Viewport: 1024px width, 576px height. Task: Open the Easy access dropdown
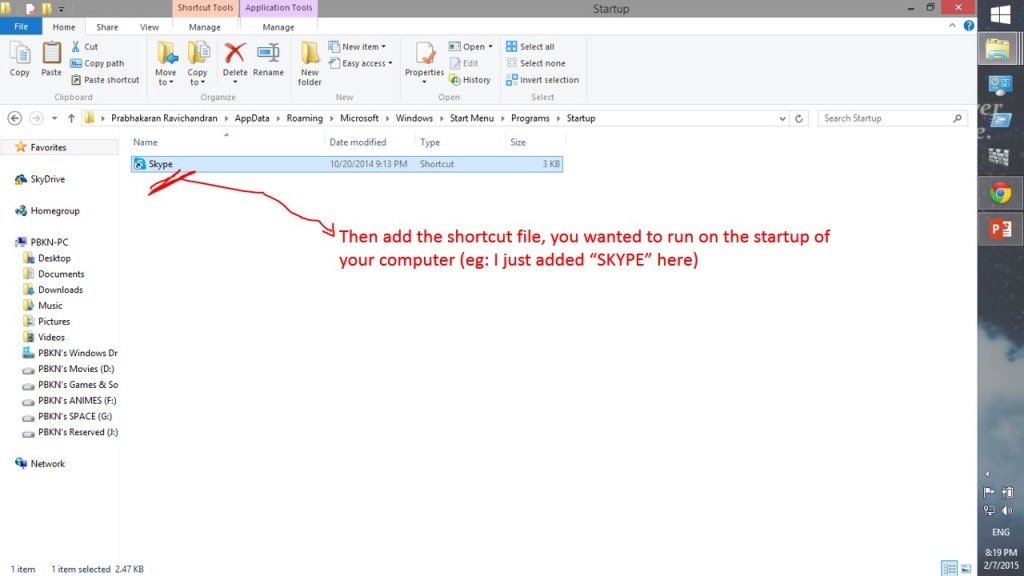pos(359,63)
